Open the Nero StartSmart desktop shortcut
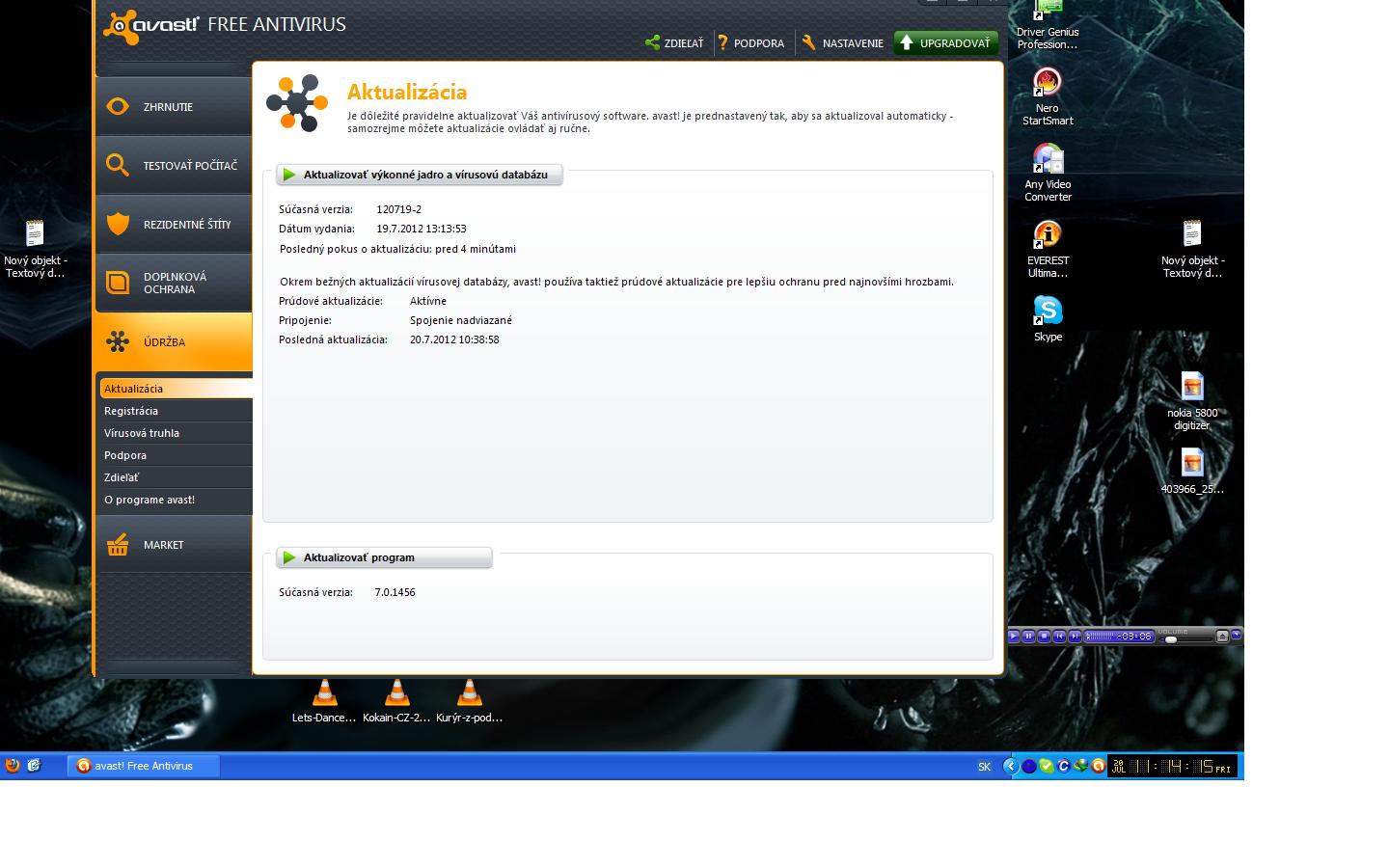Image resolution: width=1389 pixels, height=868 pixels. pos(1048,96)
